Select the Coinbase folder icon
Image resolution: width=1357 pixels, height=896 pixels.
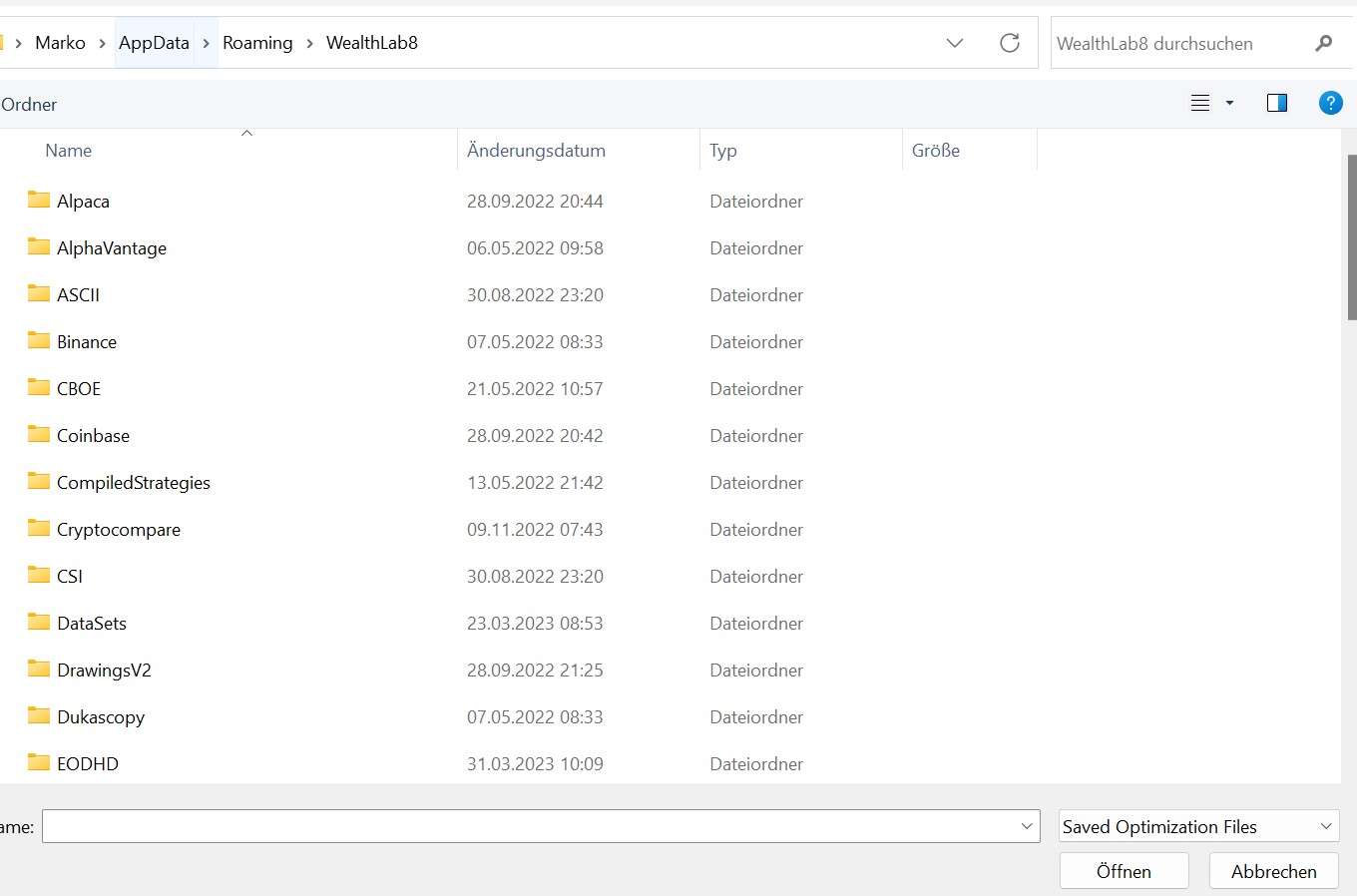coord(39,434)
